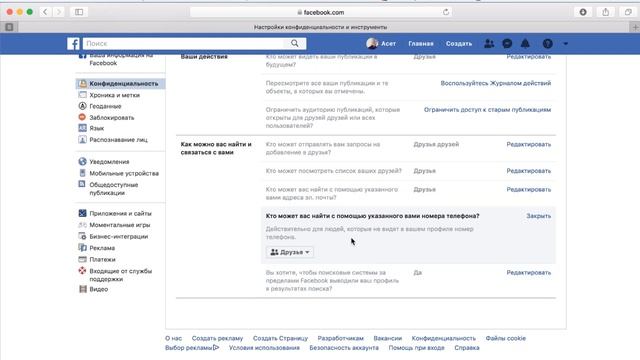Click the Входящие от службы поддержки icon
Image resolution: width=640 pixels, height=360 pixels.
[82, 271]
